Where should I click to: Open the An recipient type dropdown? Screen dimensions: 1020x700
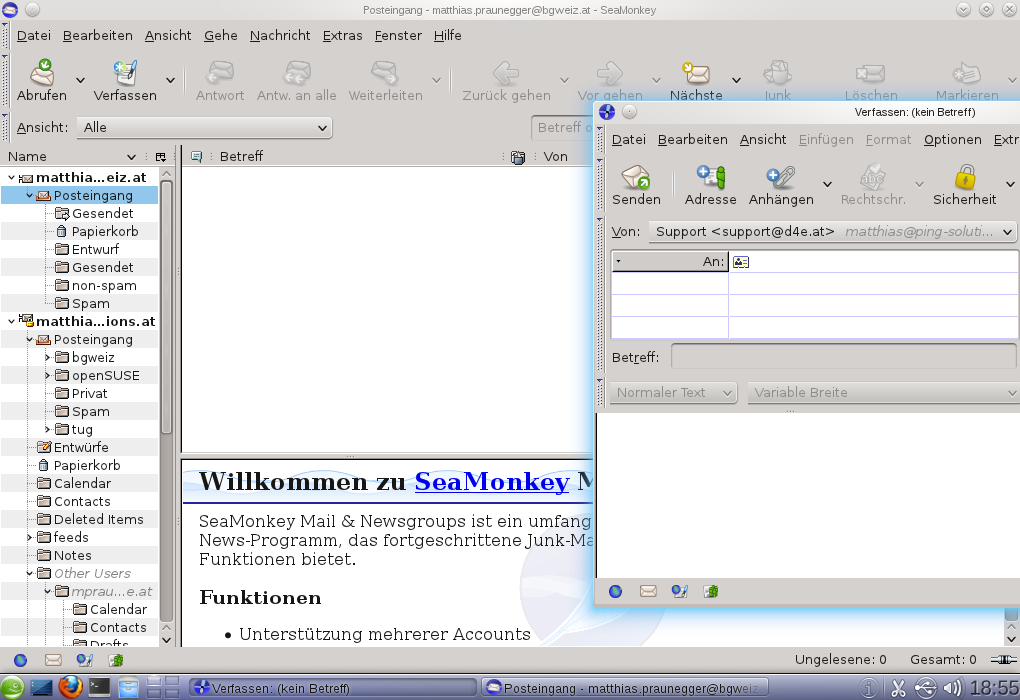(669, 262)
